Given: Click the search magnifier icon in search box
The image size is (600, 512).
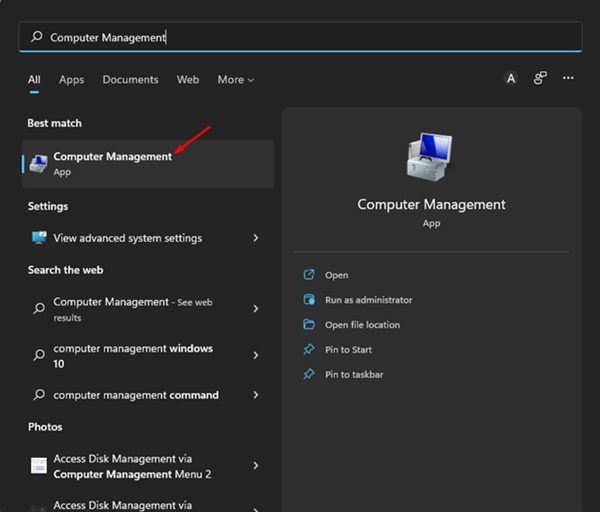Looking at the screenshot, I should 37,37.
